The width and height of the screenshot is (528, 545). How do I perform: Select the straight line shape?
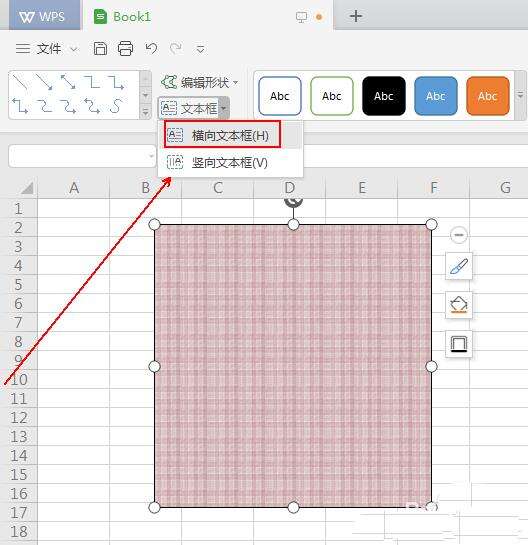tap(20, 83)
